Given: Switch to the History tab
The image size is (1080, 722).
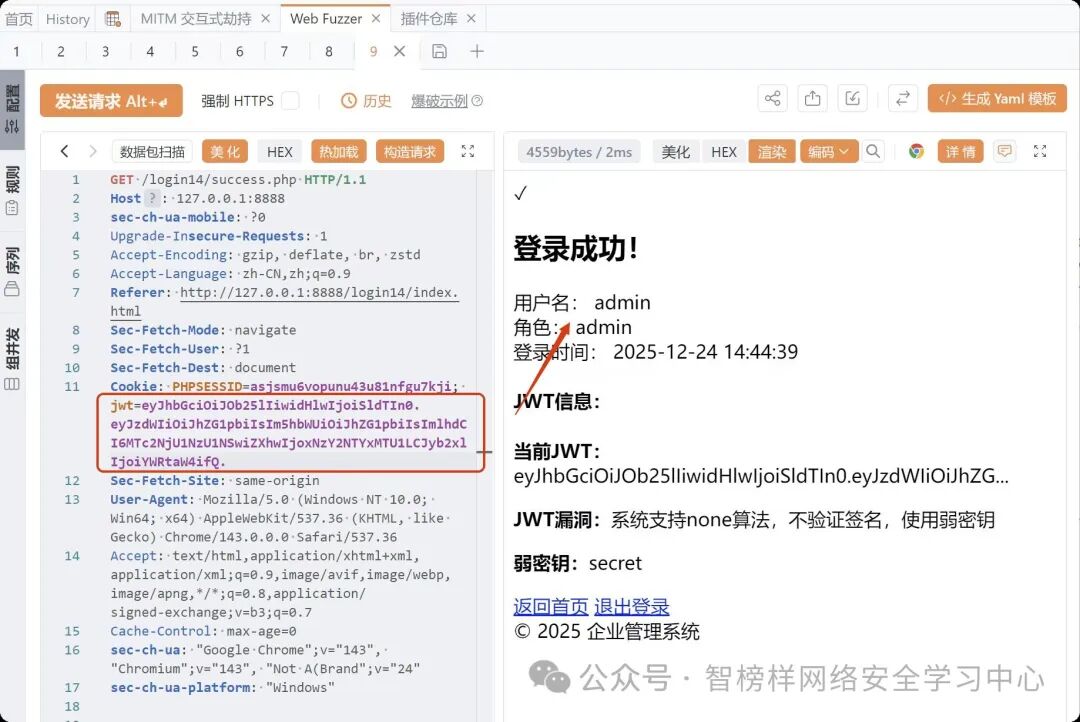Looking at the screenshot, I should coord(68,19).
